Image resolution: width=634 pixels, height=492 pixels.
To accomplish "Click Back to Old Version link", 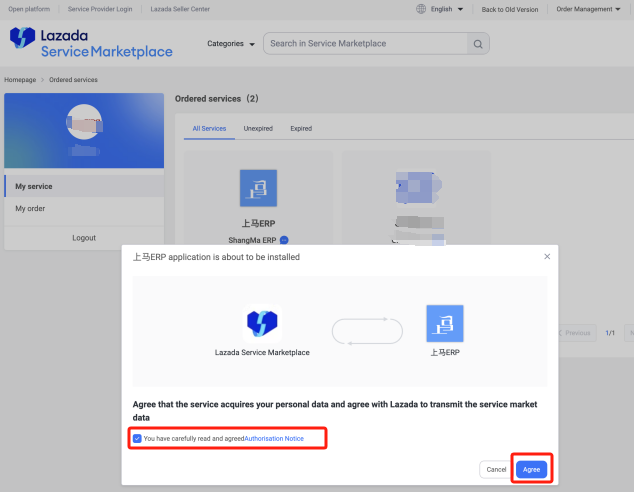I will [509, 9].
